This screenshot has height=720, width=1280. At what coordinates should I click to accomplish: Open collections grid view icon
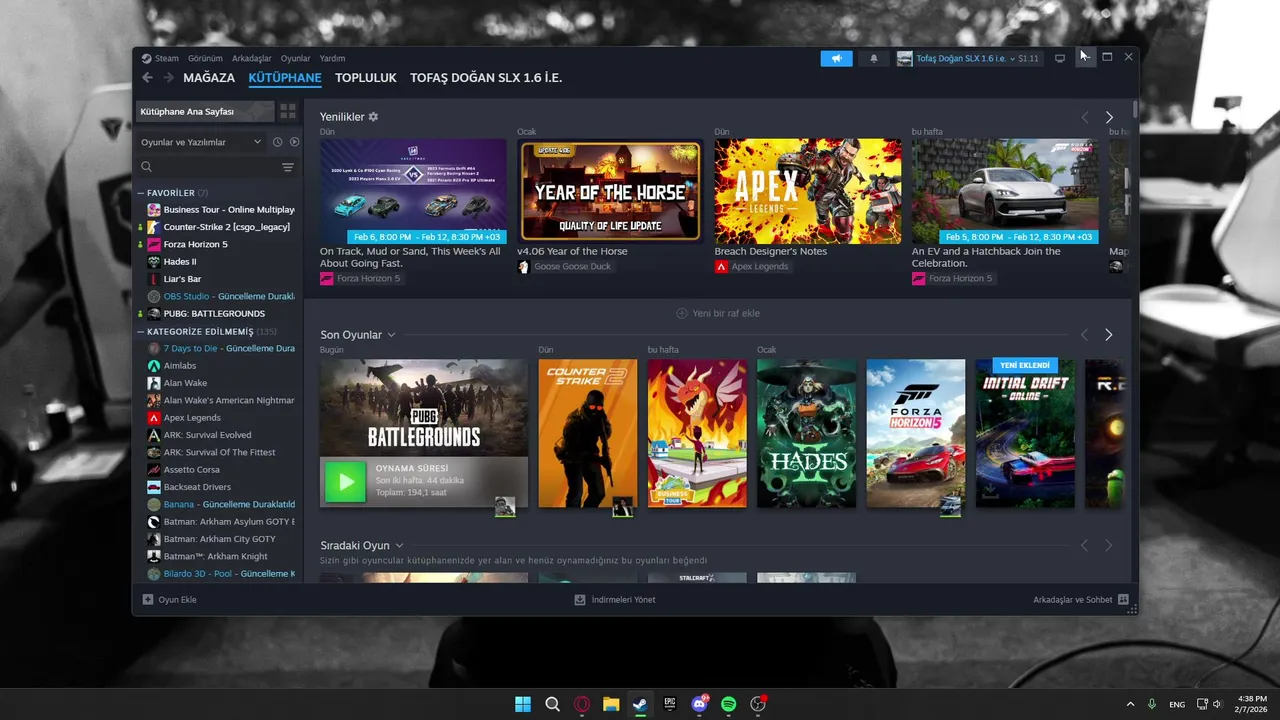click(288, 111)
